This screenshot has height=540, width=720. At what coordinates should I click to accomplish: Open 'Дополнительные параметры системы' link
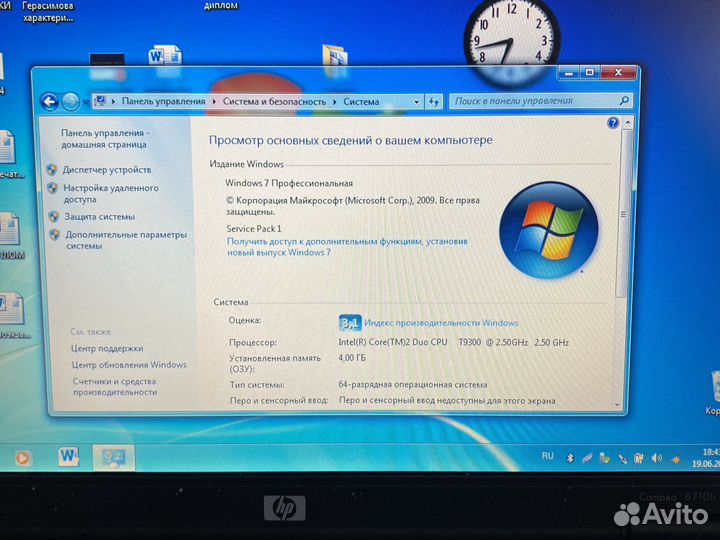click(x=126, y=240)
